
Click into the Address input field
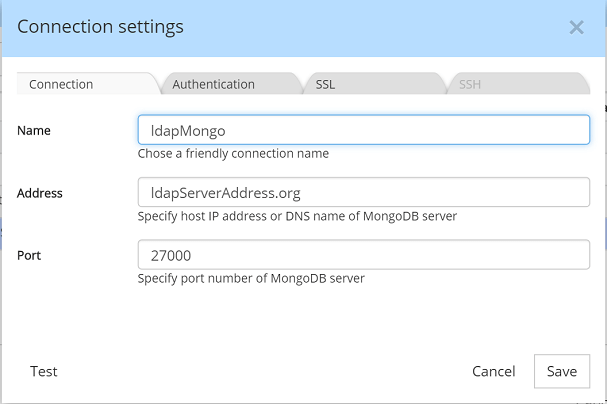[x=363, y=192]
